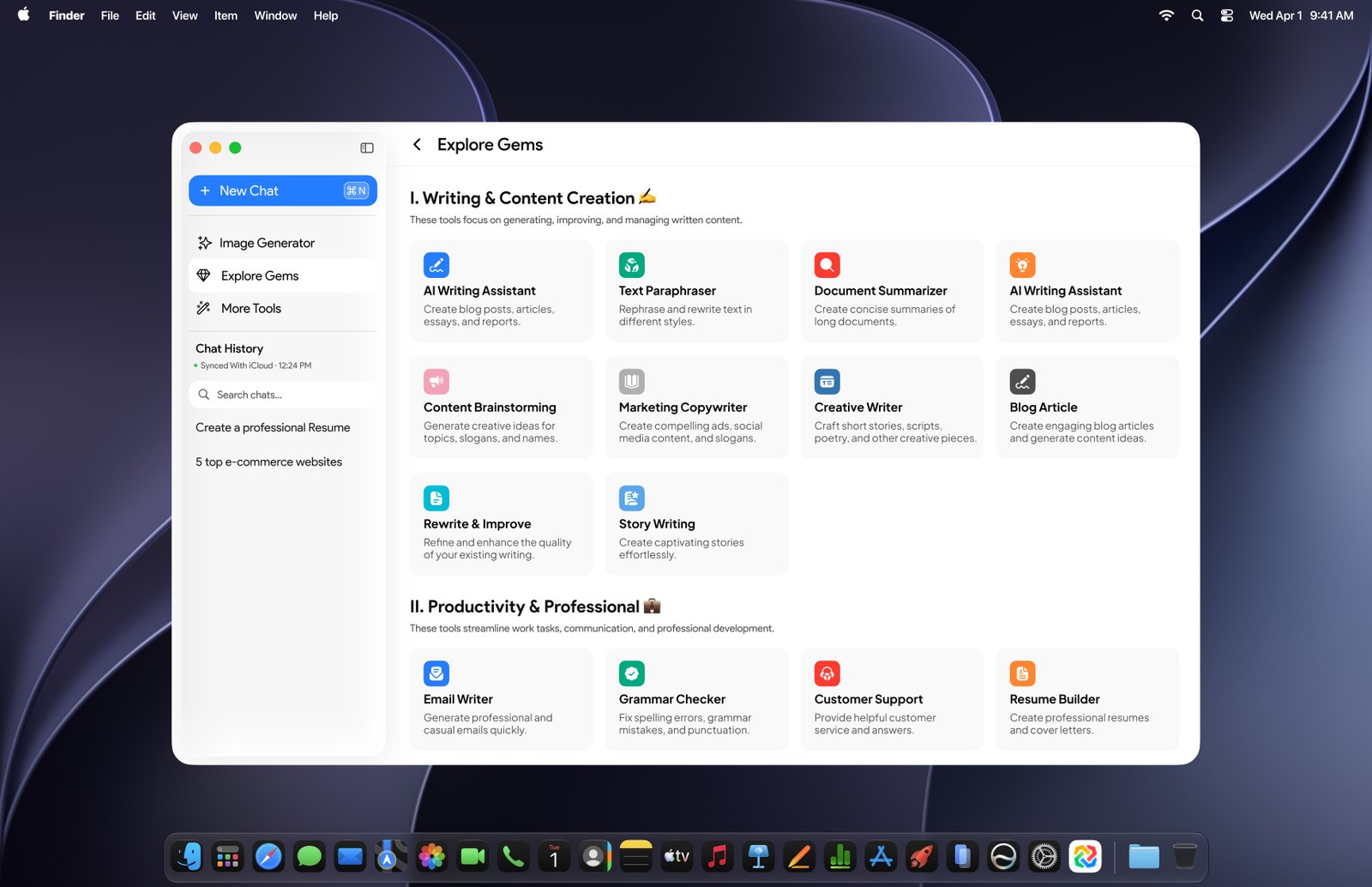
Task: Open Safari from the Dock
Action: tap(268, 856)
